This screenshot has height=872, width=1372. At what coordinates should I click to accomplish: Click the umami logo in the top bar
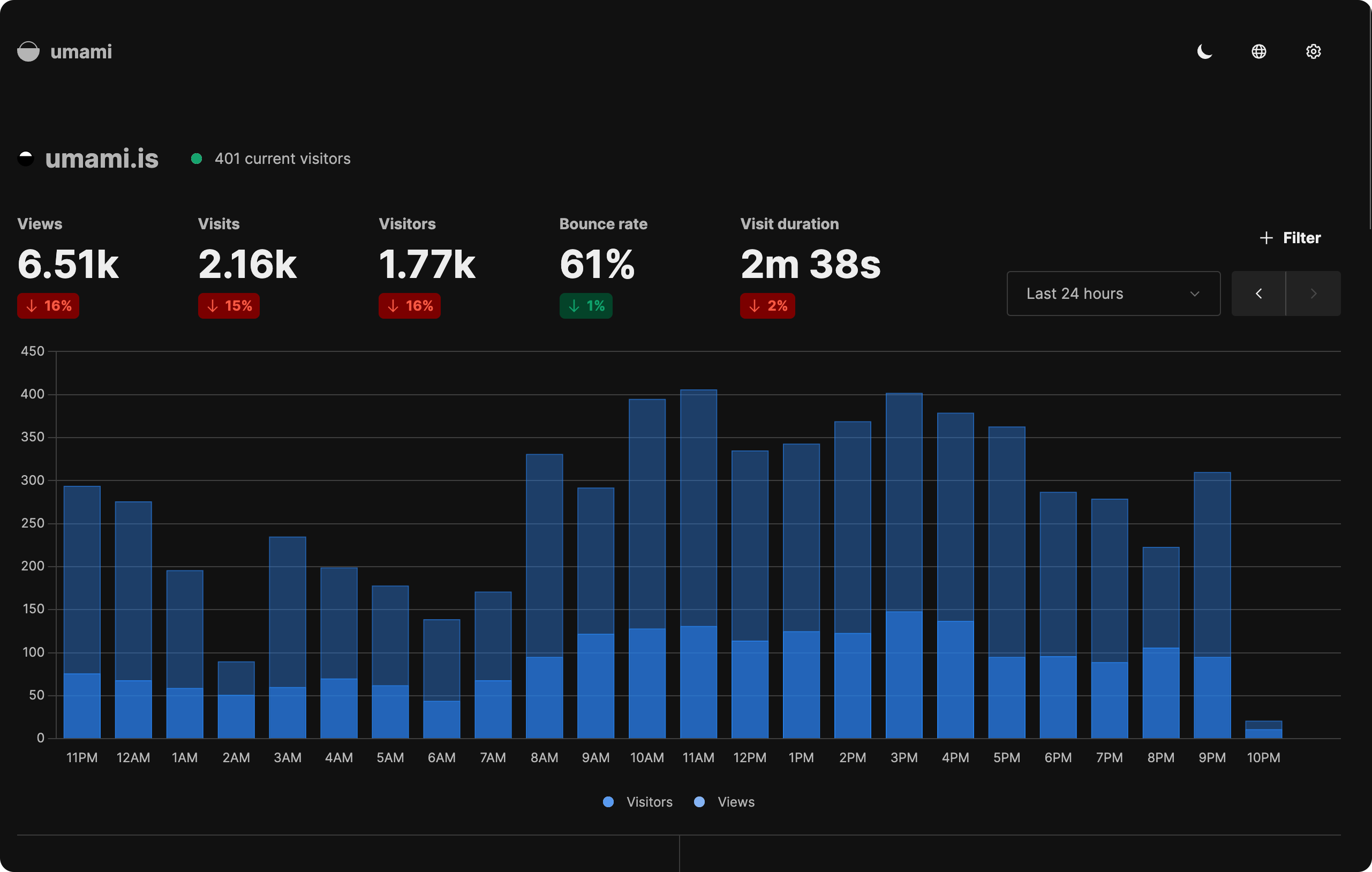(29, 51)
